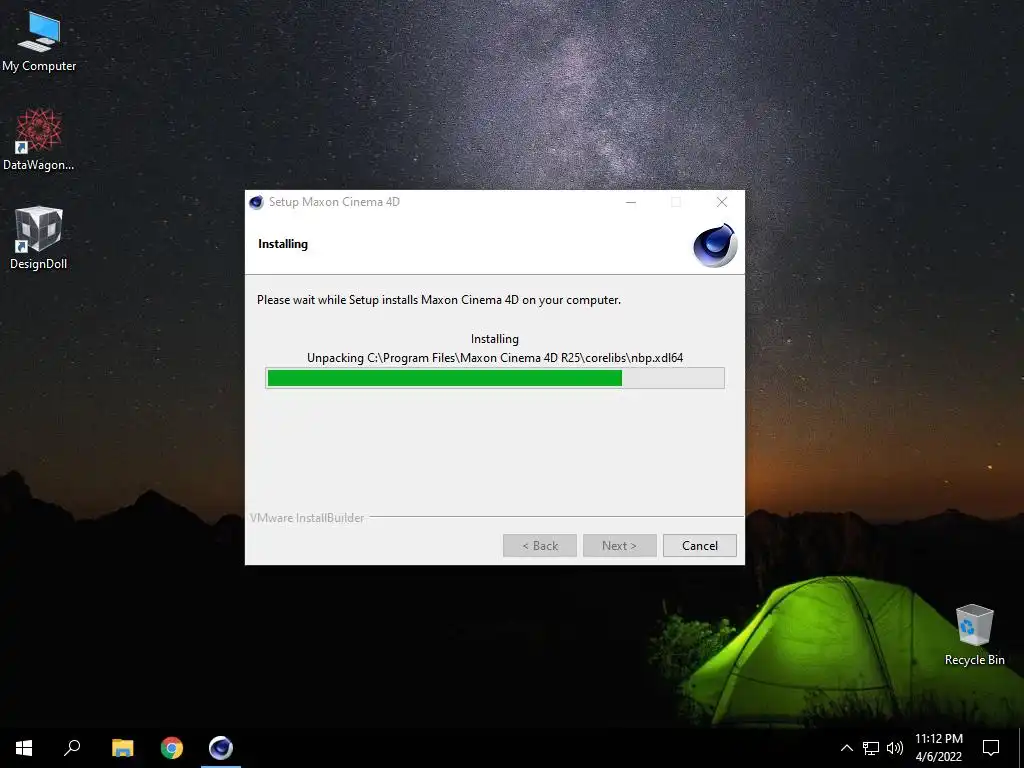
Task: Minimize the Setup Maxon Cinema 4D window
Action: coord(631,202)
